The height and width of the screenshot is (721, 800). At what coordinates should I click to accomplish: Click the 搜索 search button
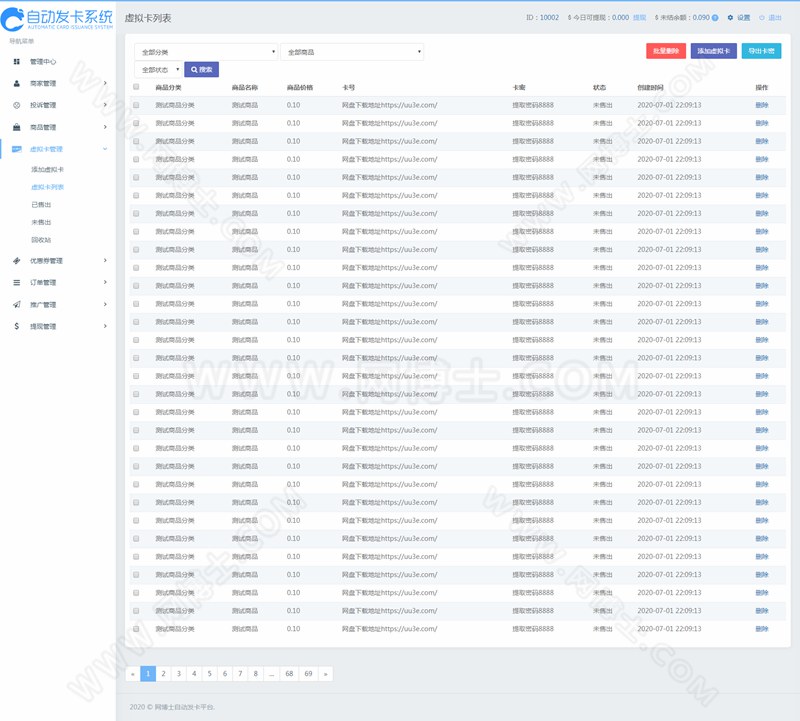coord(202,69)
